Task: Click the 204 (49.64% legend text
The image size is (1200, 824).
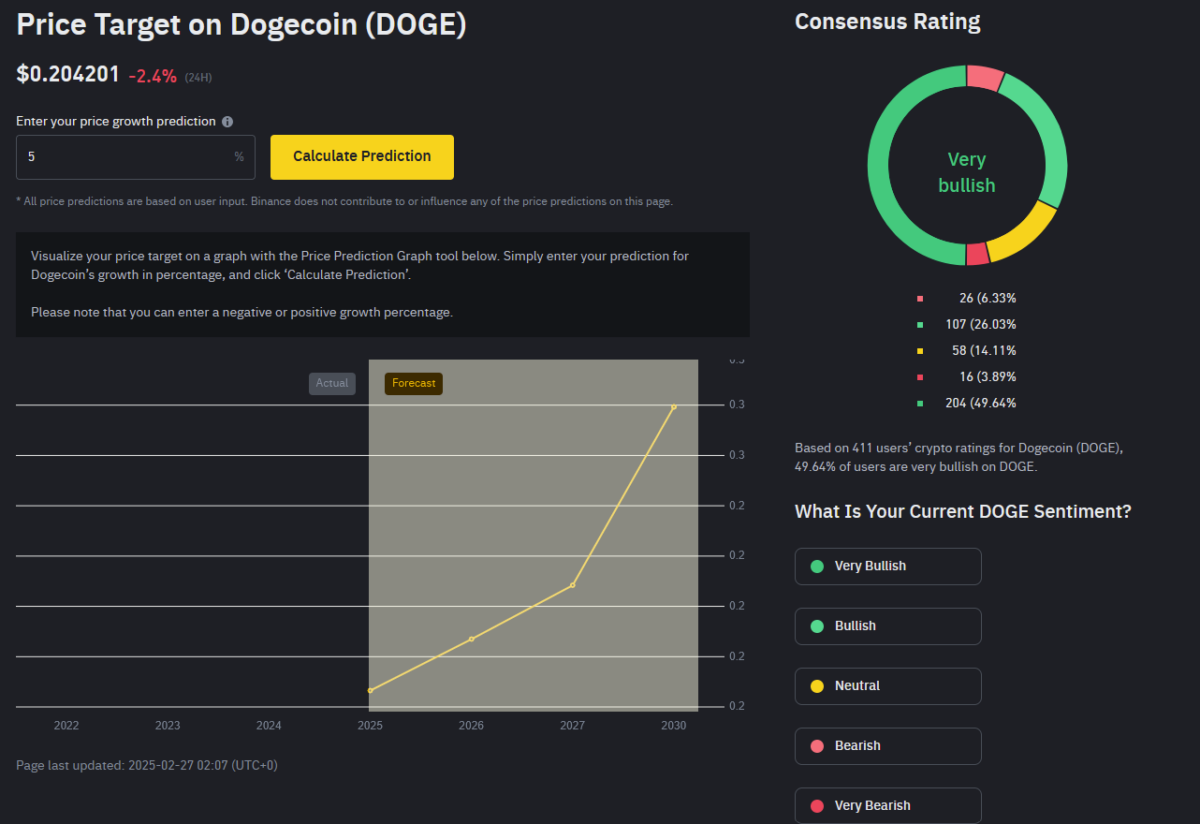Action: [980, 403]
